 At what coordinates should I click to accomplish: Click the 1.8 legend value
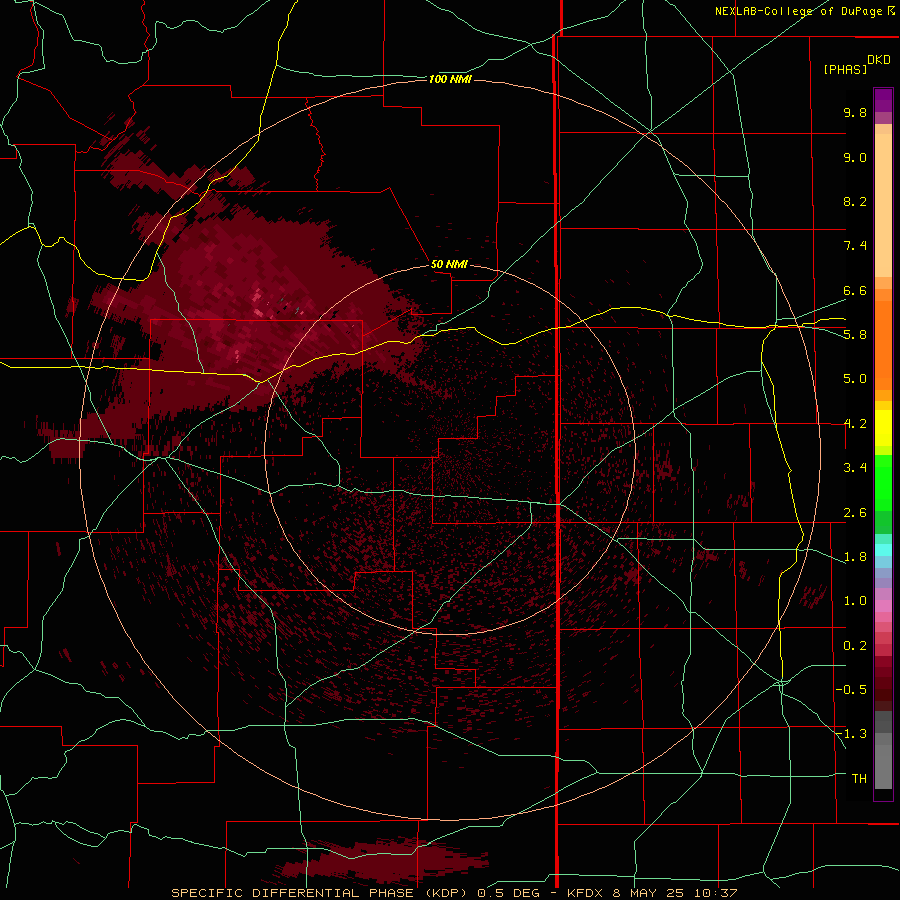click(x=855, y=557)
